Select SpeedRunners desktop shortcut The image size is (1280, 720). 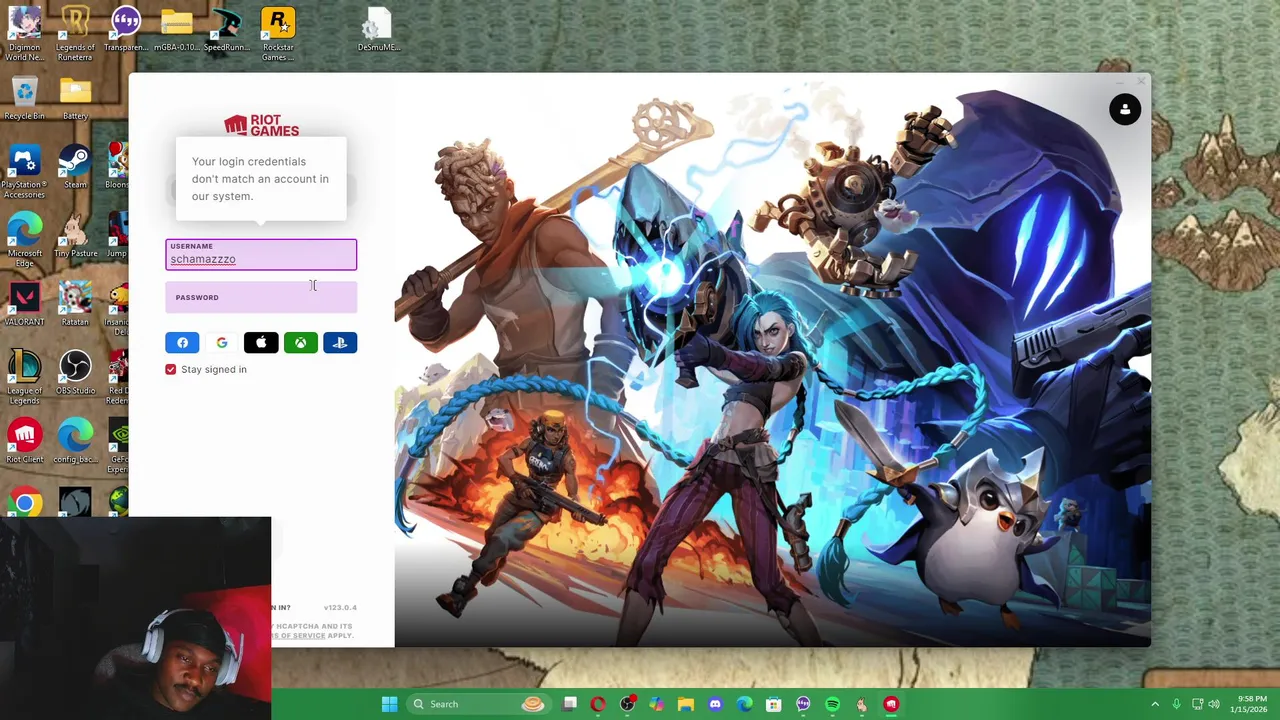pyautogui.click(x=227, y=30)
